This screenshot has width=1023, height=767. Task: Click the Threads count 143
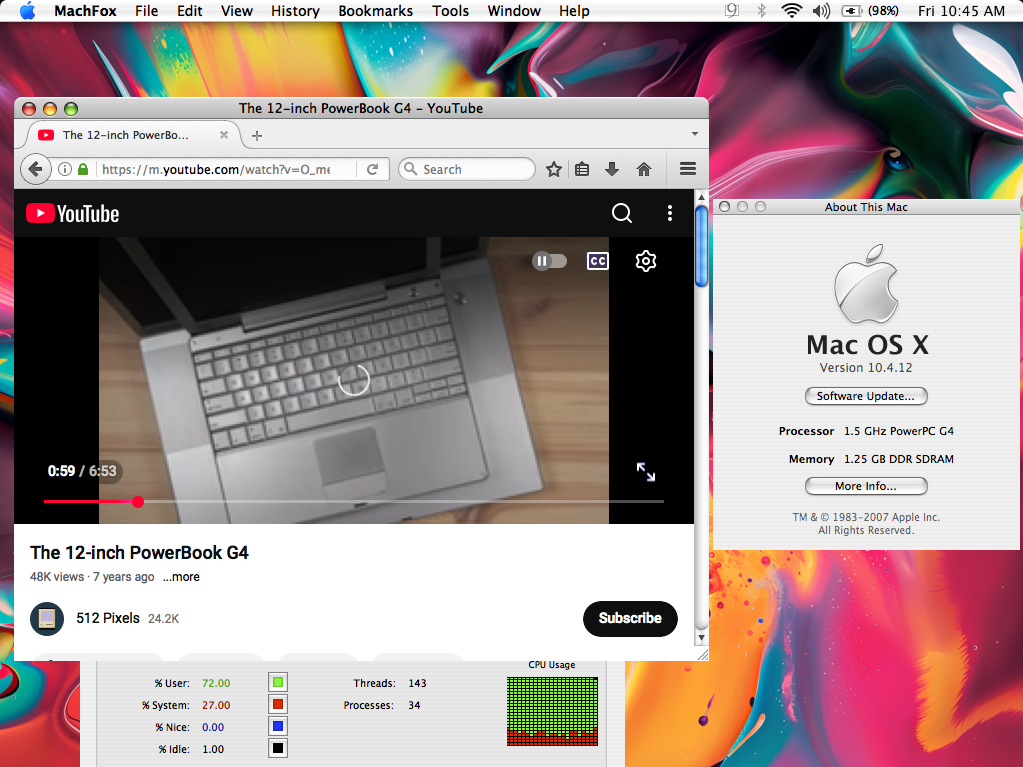pyautogui.click(x=418, y=683)
